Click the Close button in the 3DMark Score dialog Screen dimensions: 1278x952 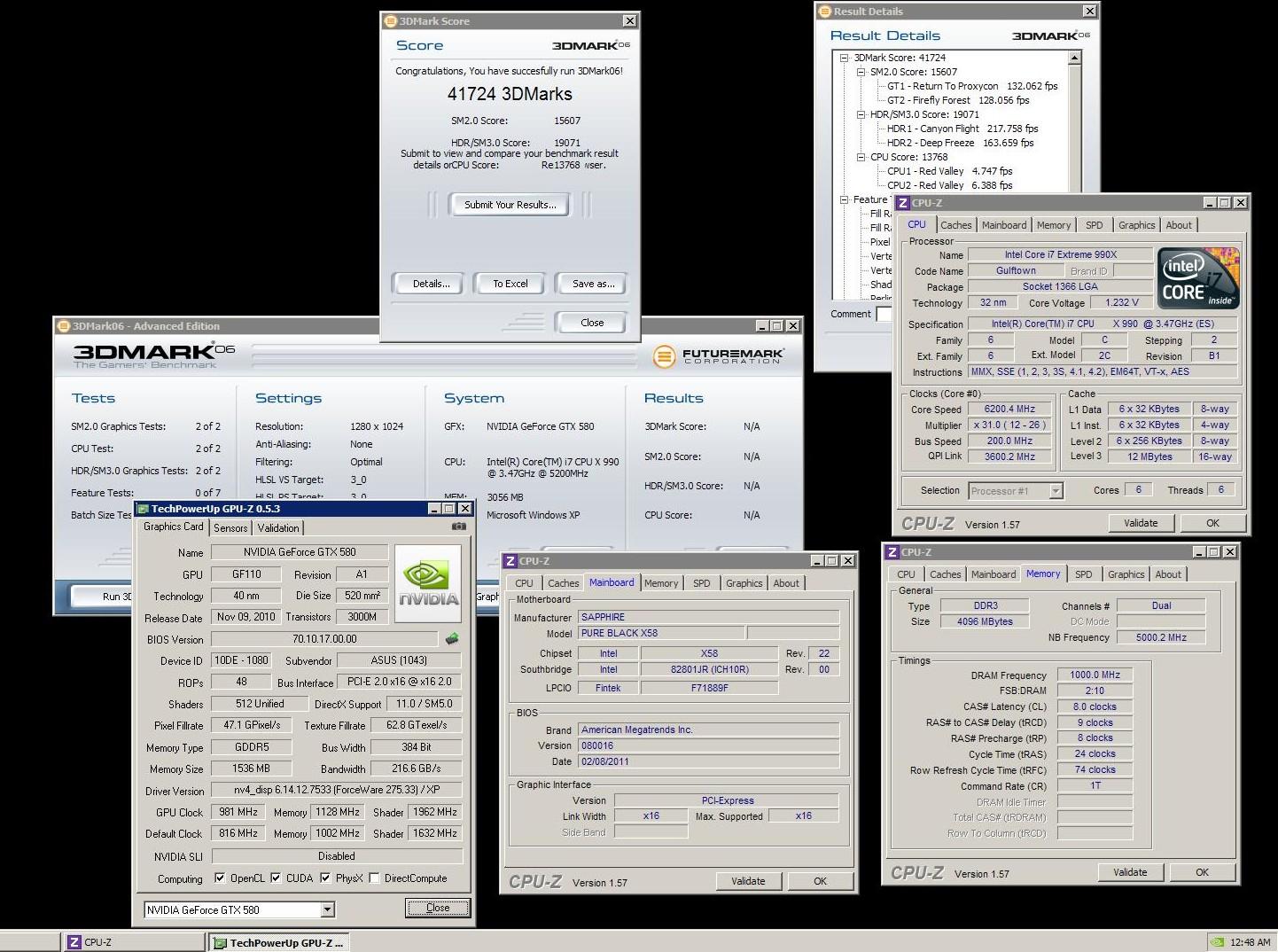coord(592,323)
